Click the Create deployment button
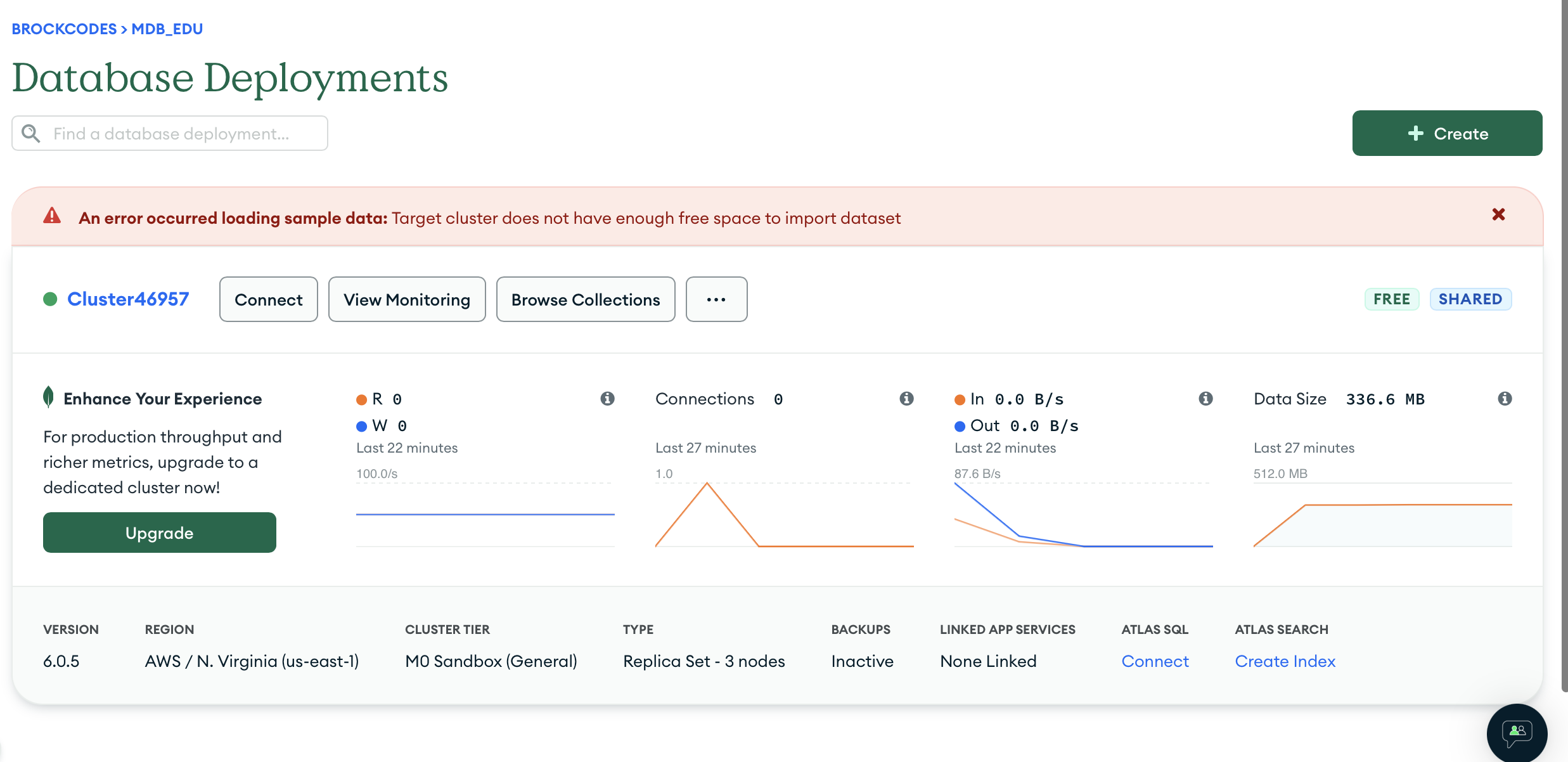 [x=1447, y=133]
